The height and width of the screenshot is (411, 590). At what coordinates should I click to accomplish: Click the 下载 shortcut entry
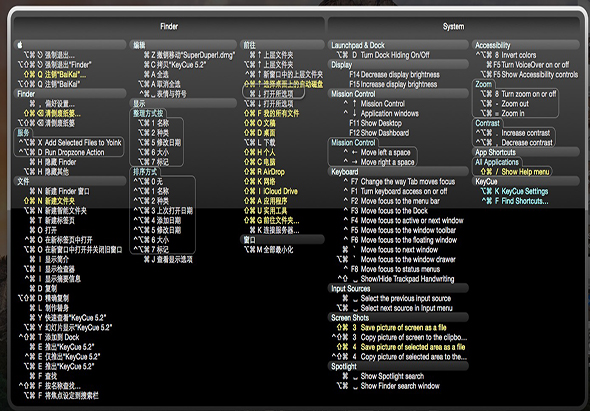coord(260,143)
